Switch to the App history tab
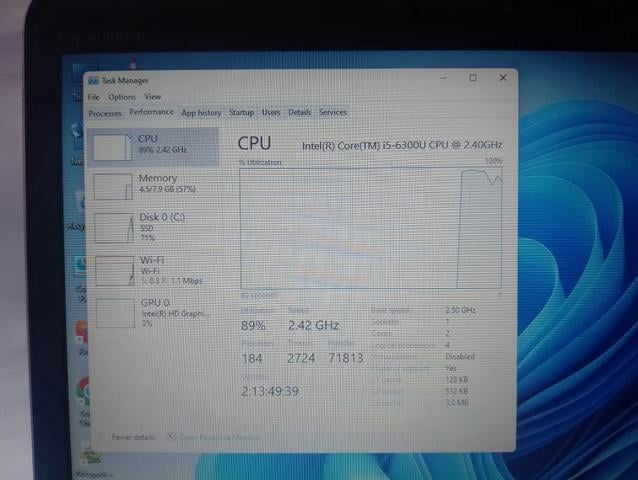 (201, 113)
